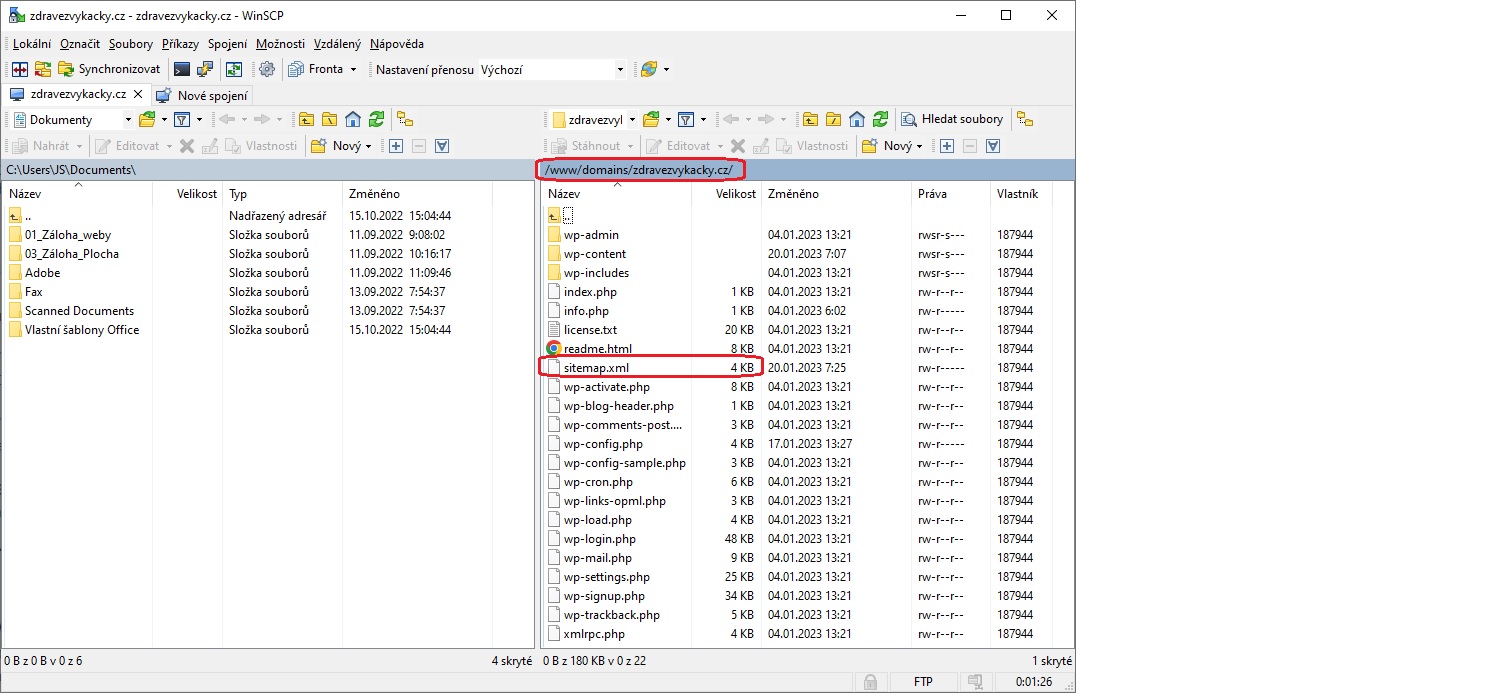Select the wp-content remote folder
Image resolution: width=1496 pixels, height=693 pixels.
594,254
